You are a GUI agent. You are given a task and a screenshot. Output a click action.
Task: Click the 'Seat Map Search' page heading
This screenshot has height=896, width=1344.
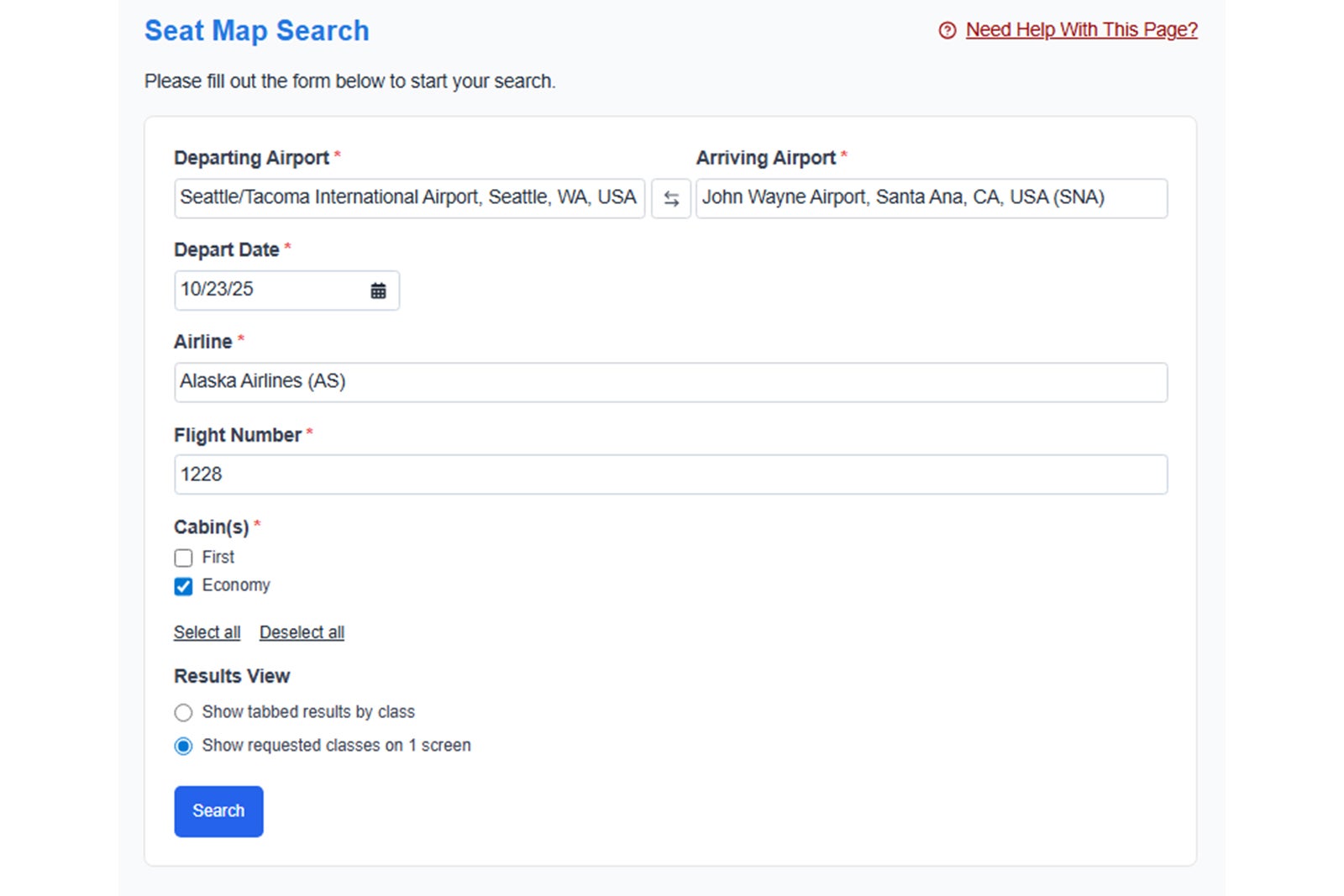pos(256,31)
